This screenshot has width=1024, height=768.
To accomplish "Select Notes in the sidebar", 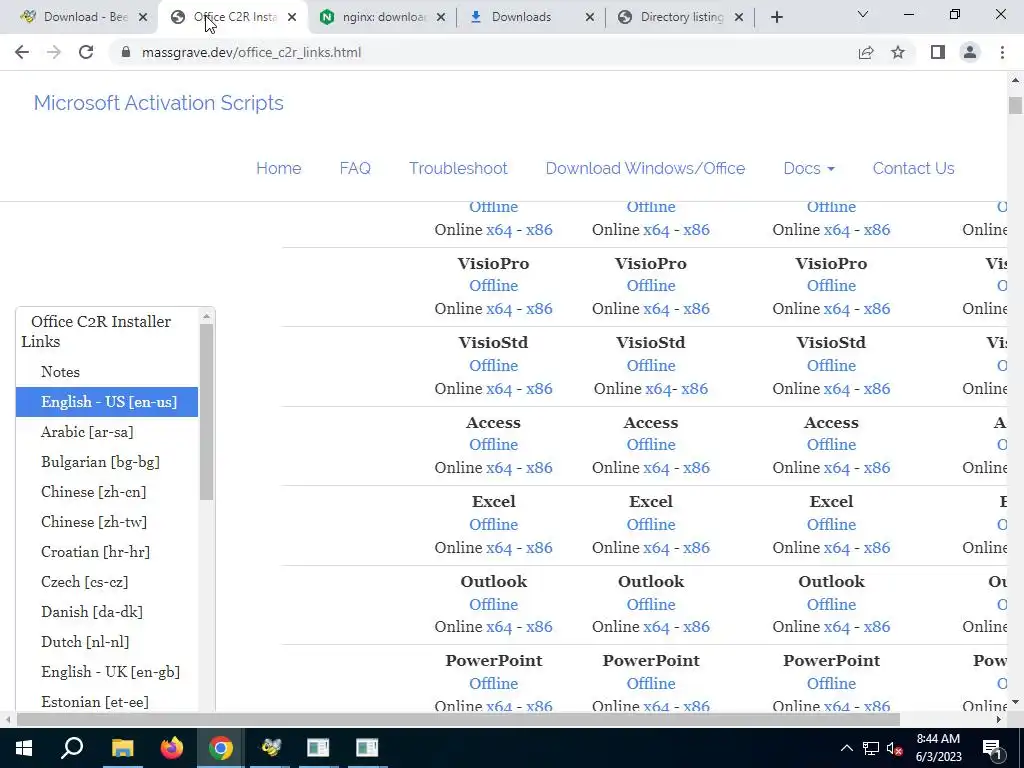I will click(x=60, y=372).
